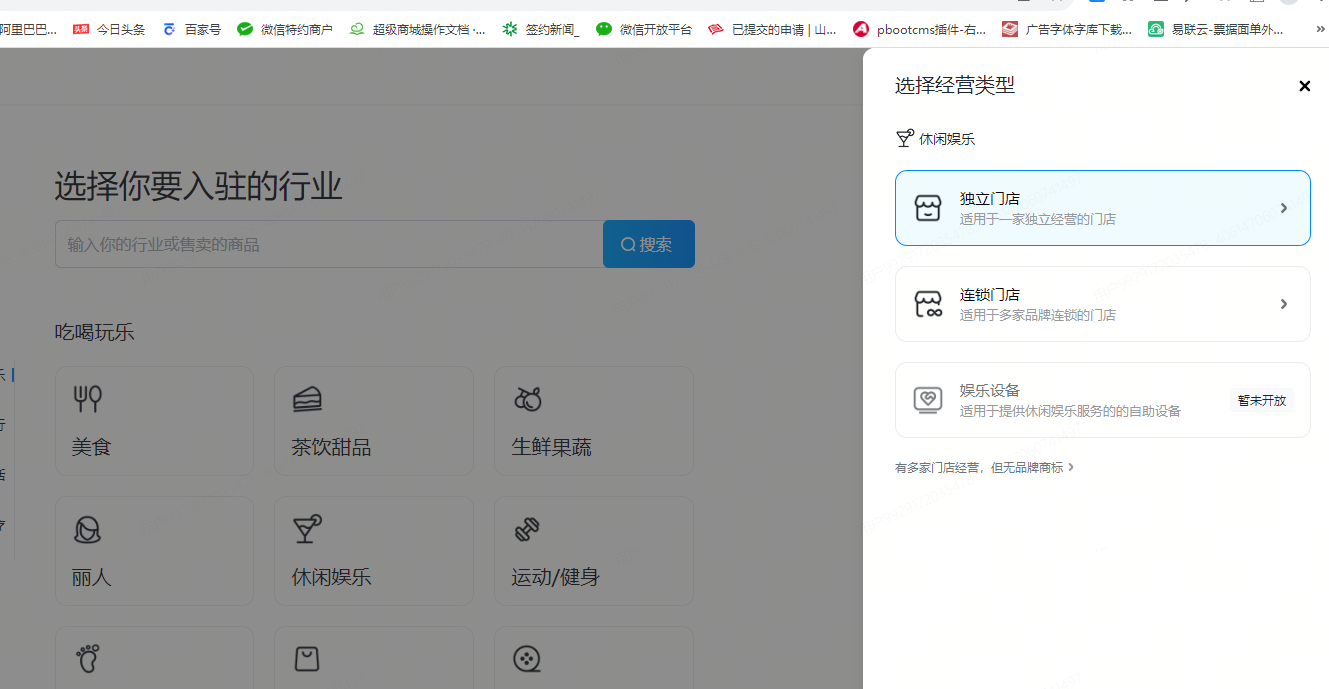1329x689 pixels.
Task: Click the 微信特约商户 green favicon
Action: 245,29
